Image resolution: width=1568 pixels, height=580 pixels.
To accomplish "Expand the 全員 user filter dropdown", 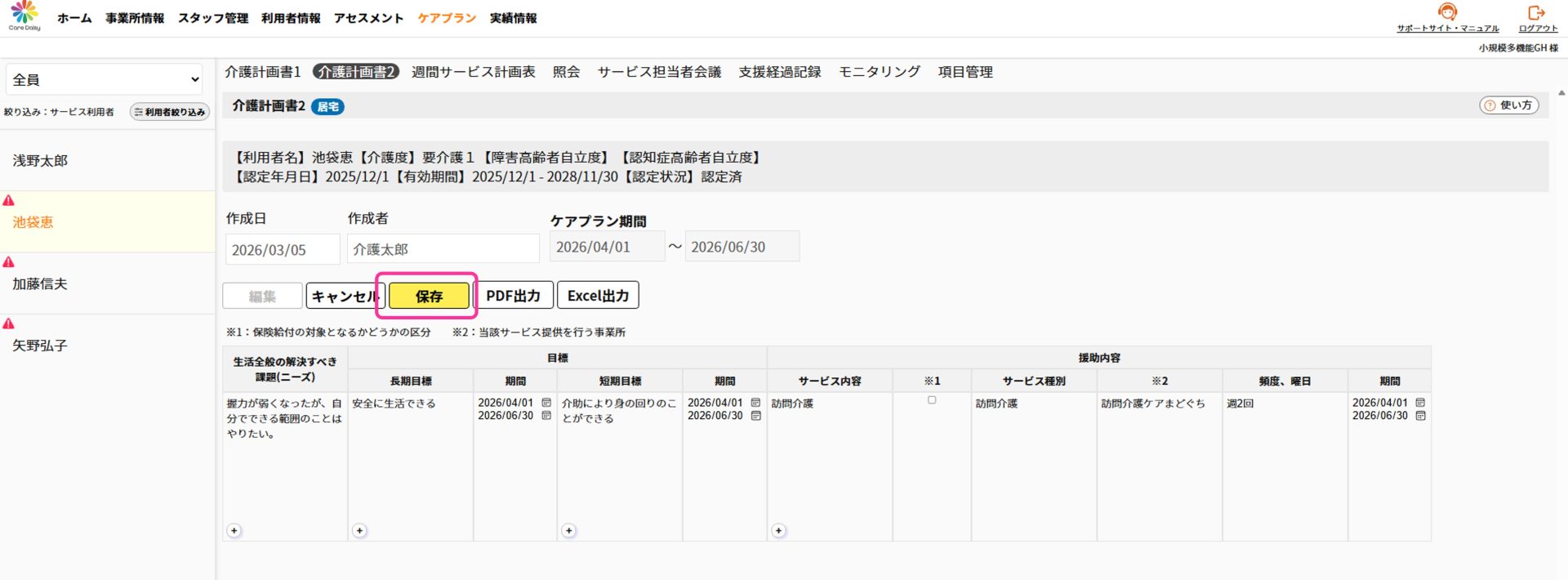I will (105, 79).
